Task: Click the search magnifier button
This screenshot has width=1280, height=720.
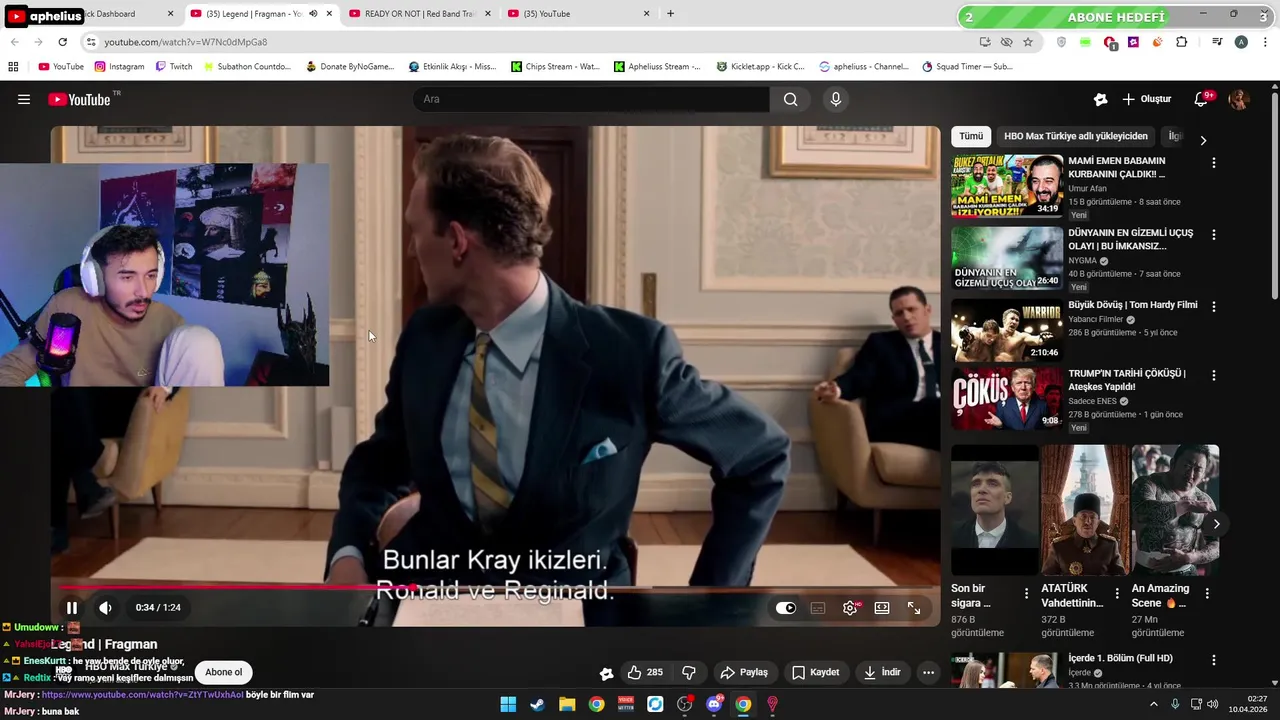Action: pyautogui.click(x=790, y=99)
